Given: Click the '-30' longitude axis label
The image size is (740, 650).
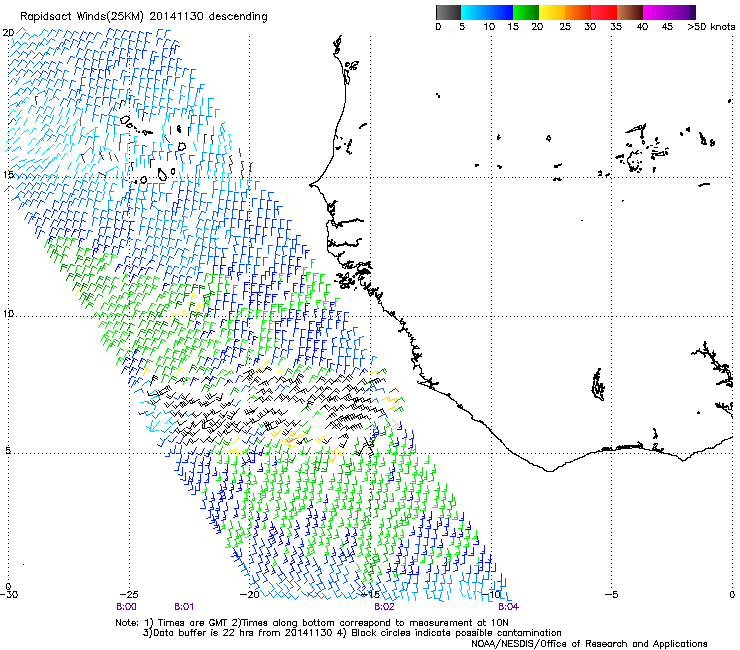Looking at the screenshot, I should click(x=9, y=595).
